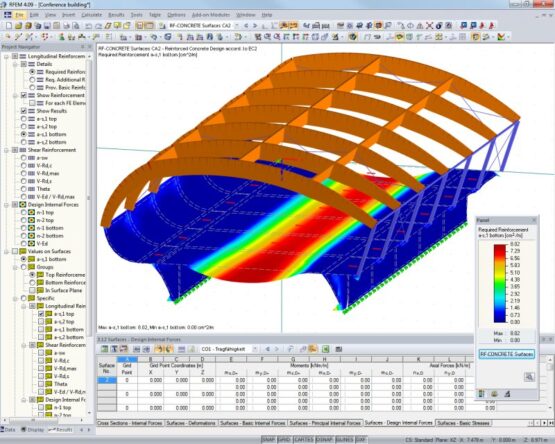Screen dimensions: 555x444
Task: Switch to Data tab in navigator
Action: [8, 430]
